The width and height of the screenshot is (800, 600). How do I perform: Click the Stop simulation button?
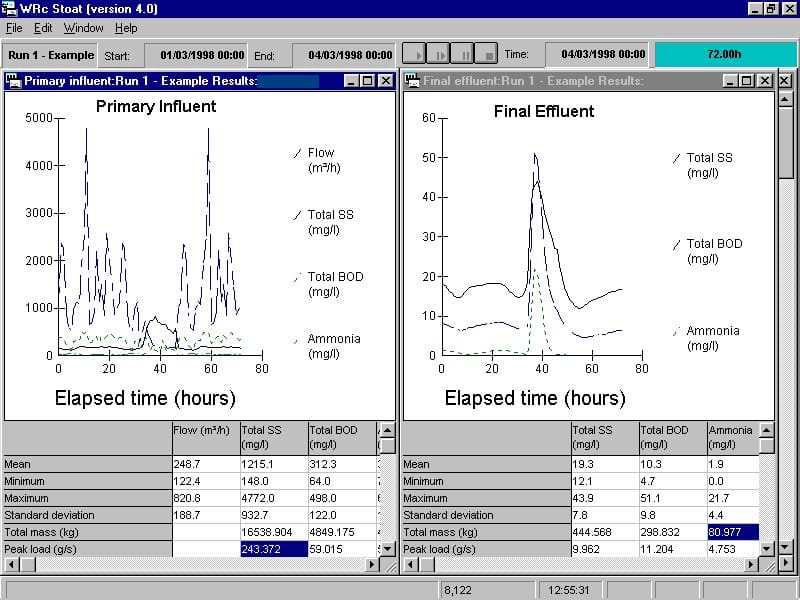tap(486, 54)
